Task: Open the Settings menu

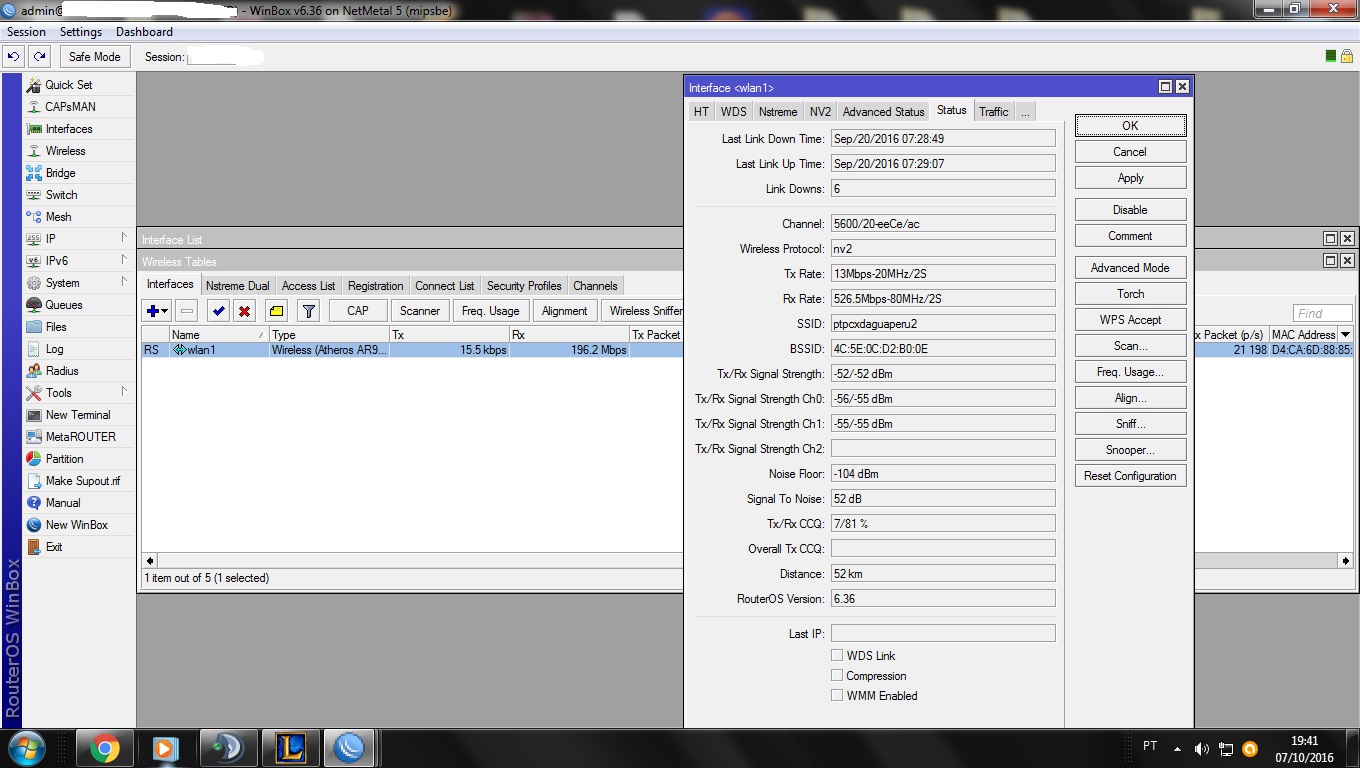Action: coord(81,32)
